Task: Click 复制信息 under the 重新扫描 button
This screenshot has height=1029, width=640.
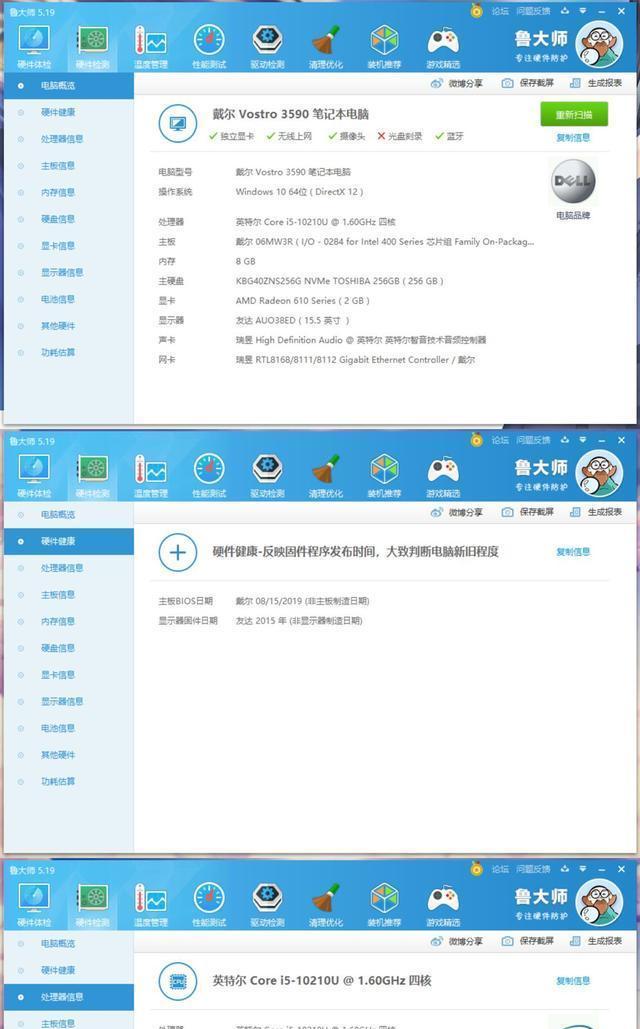Action: pos(573,138)
